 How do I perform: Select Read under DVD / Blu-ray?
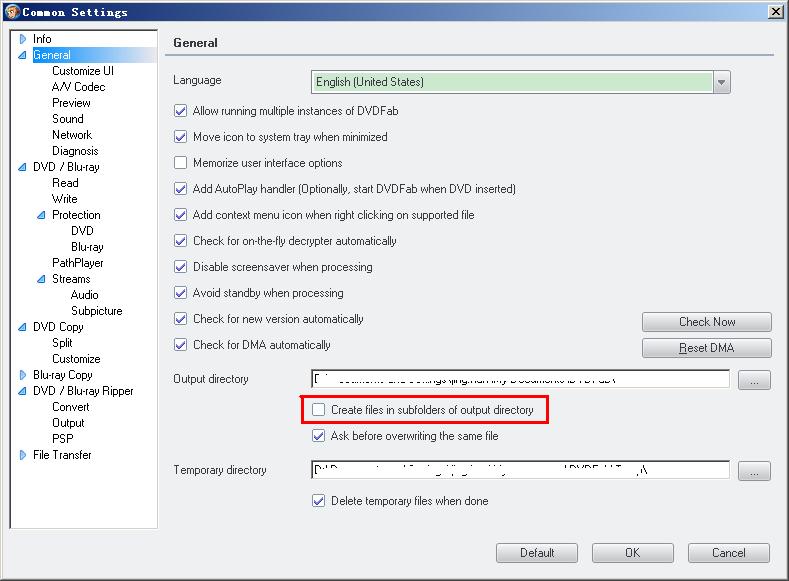(65, 183)
